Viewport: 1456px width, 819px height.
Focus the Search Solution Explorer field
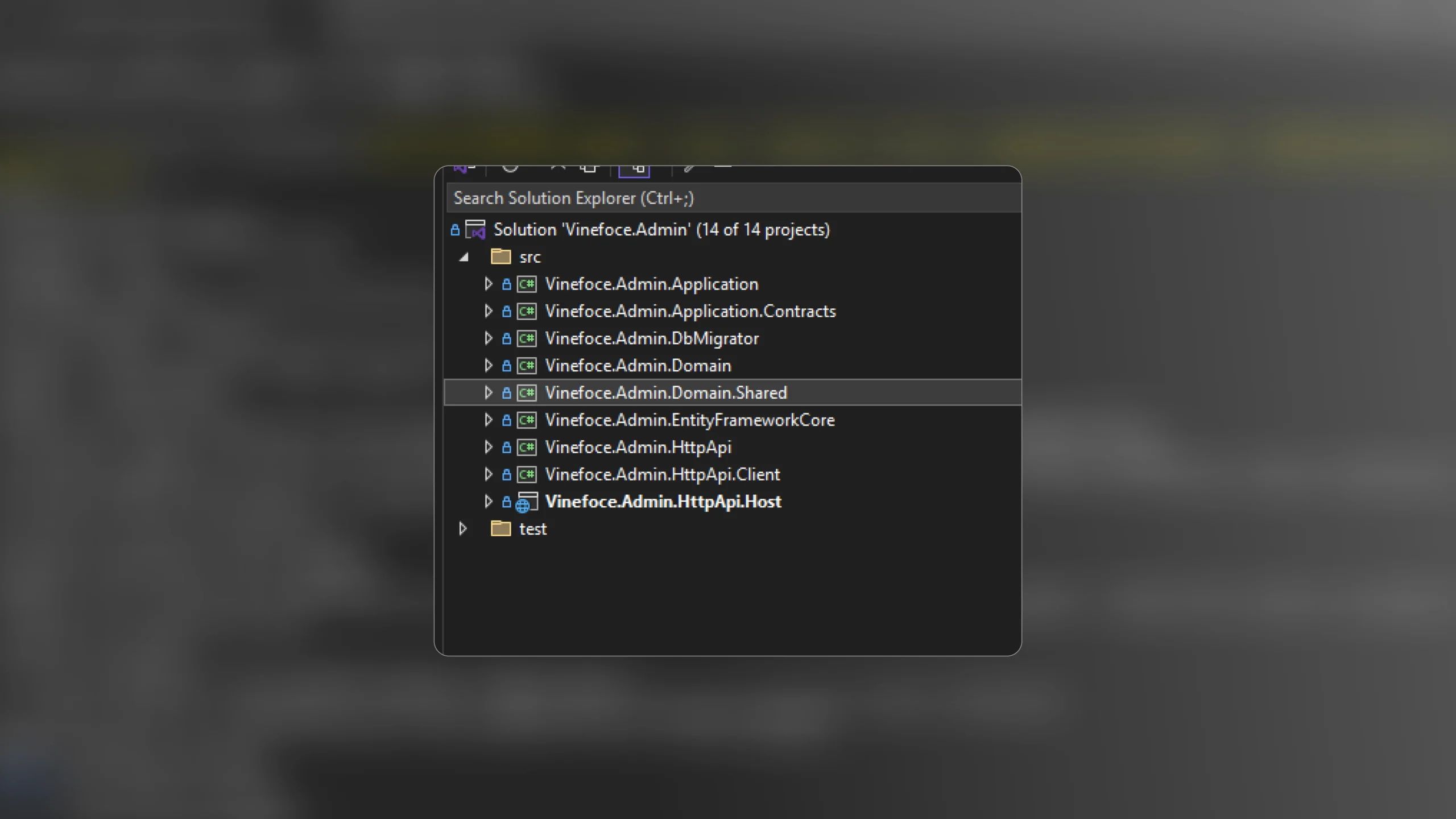(x=734, y=198)
